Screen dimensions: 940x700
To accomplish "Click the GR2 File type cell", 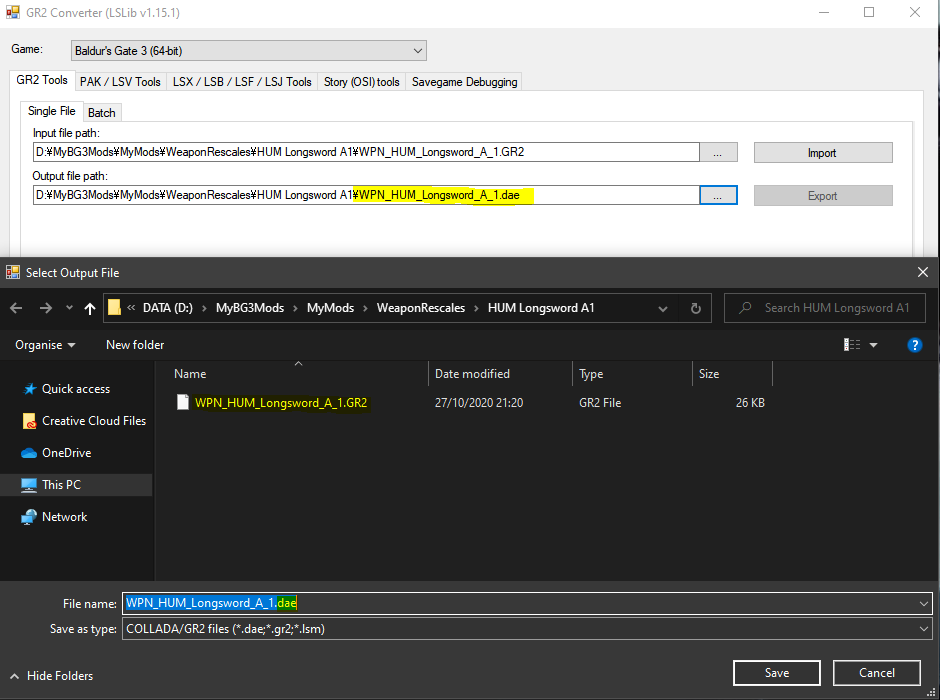I will tap(600, 403).
